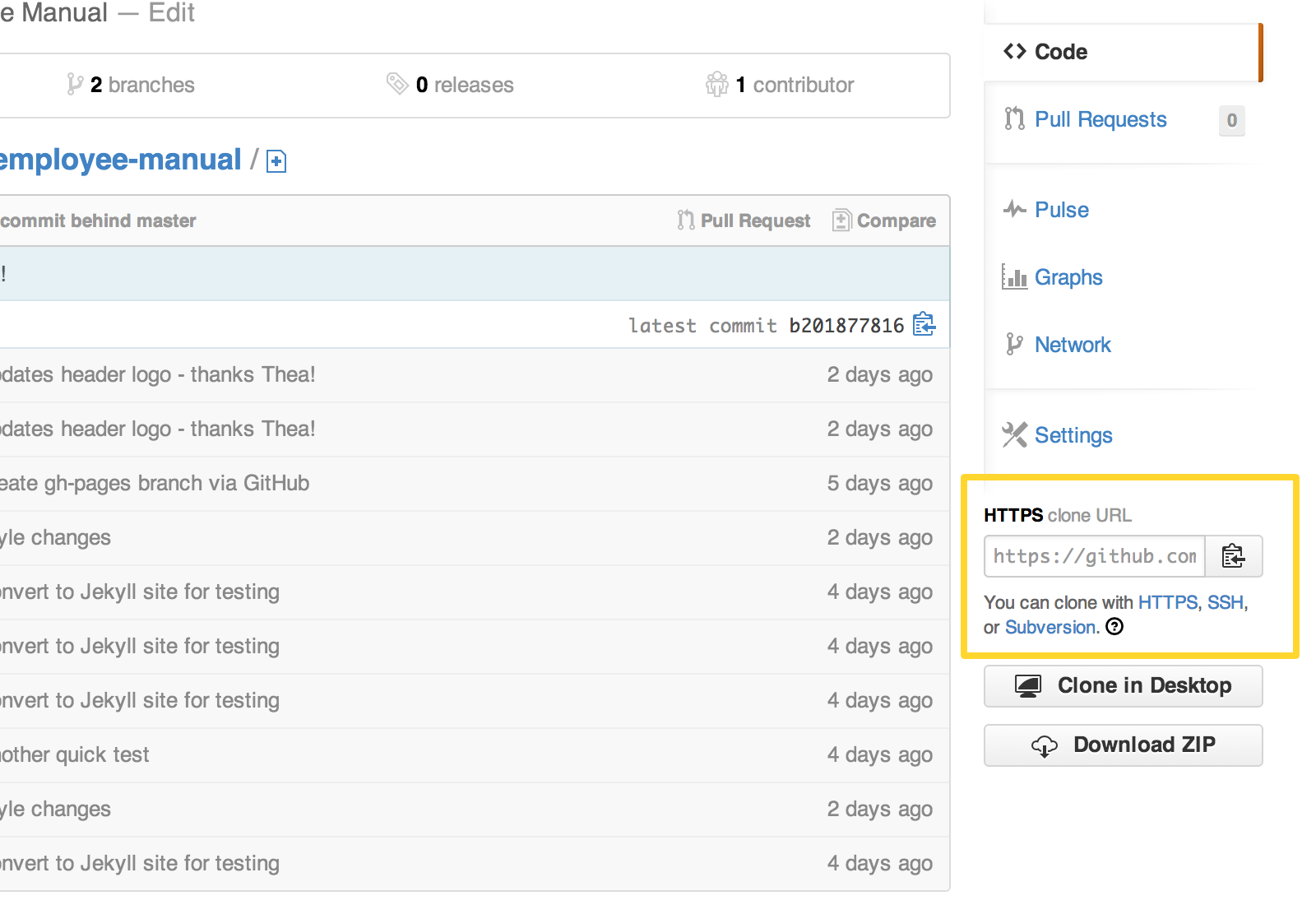
Task: Copy the latest commit SHA to clipboard
Action: 924,325
